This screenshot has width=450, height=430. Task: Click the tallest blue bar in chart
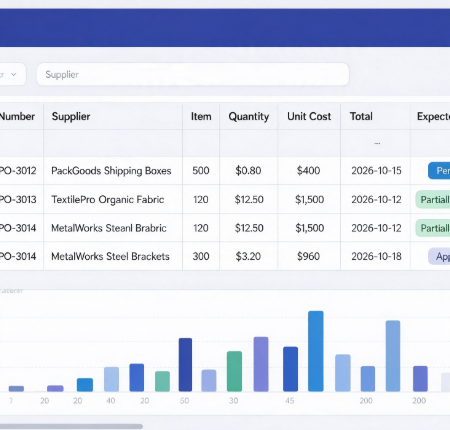pos(316,351)
